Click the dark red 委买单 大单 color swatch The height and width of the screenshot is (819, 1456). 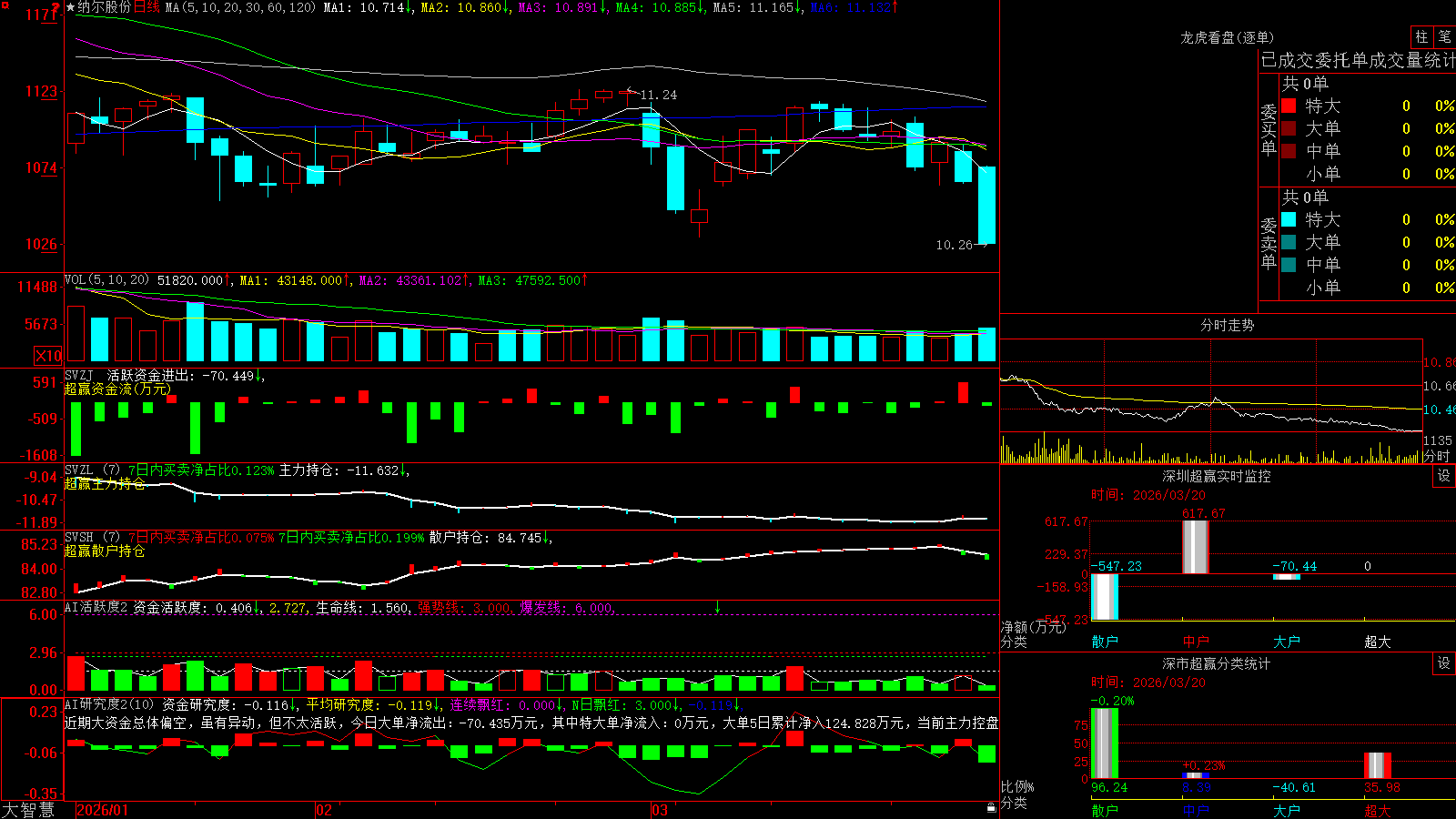(1289, 128)
